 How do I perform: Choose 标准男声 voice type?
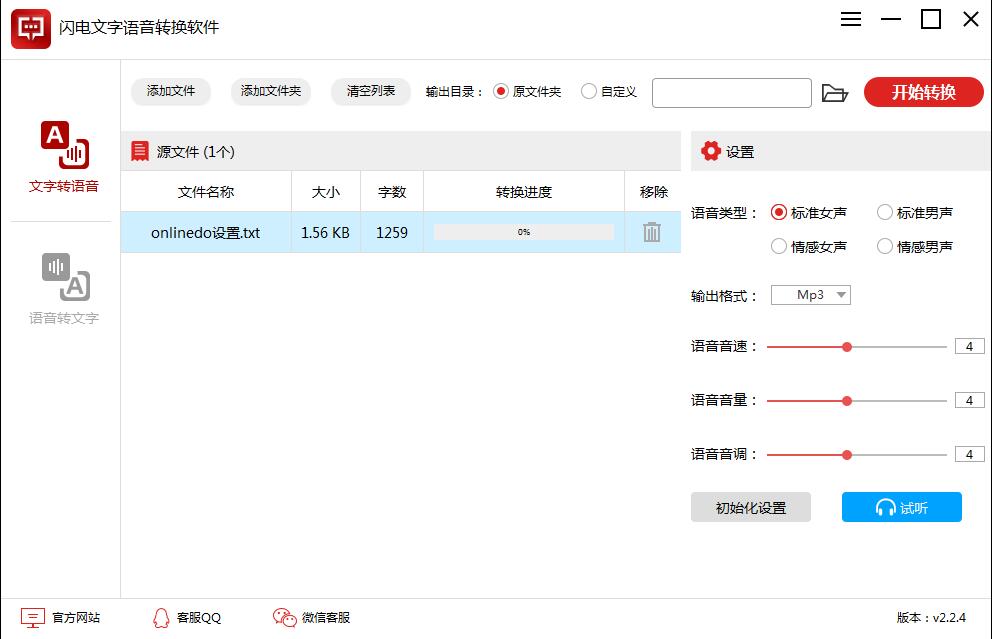(884, 212)
